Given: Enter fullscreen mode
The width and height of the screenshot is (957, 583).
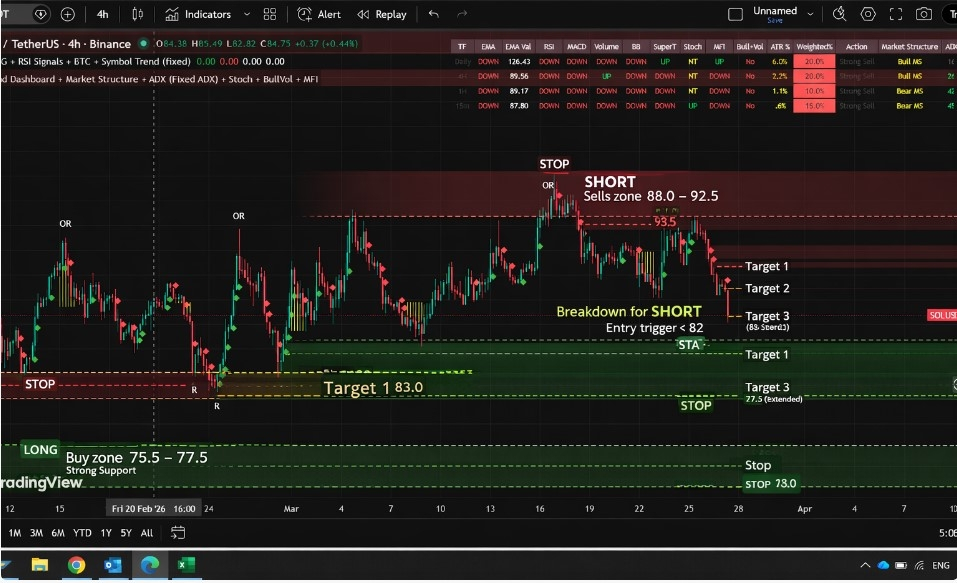Looking at the screenshot, I should (895, 14).
